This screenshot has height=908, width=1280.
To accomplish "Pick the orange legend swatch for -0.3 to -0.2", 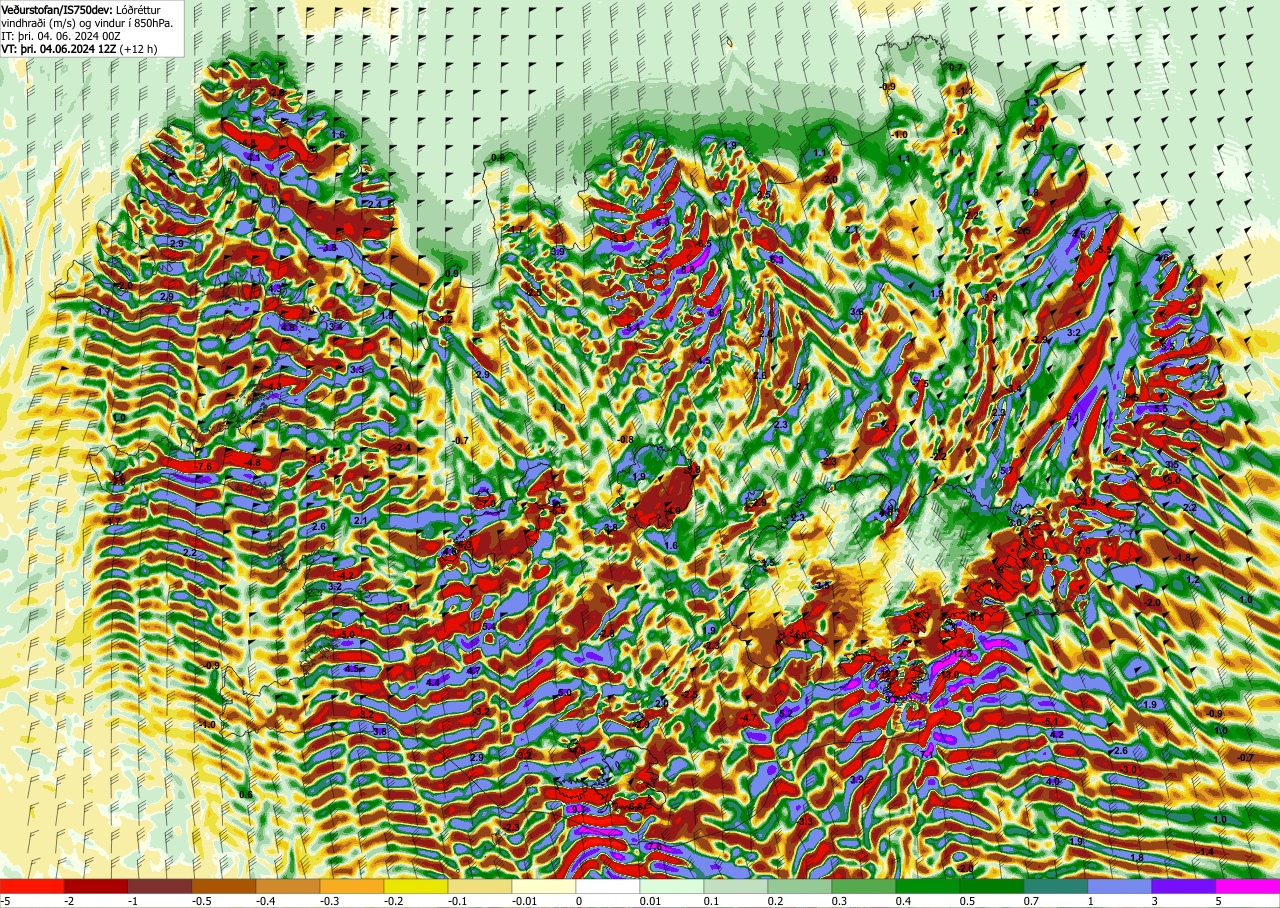I will coord(352,886).
